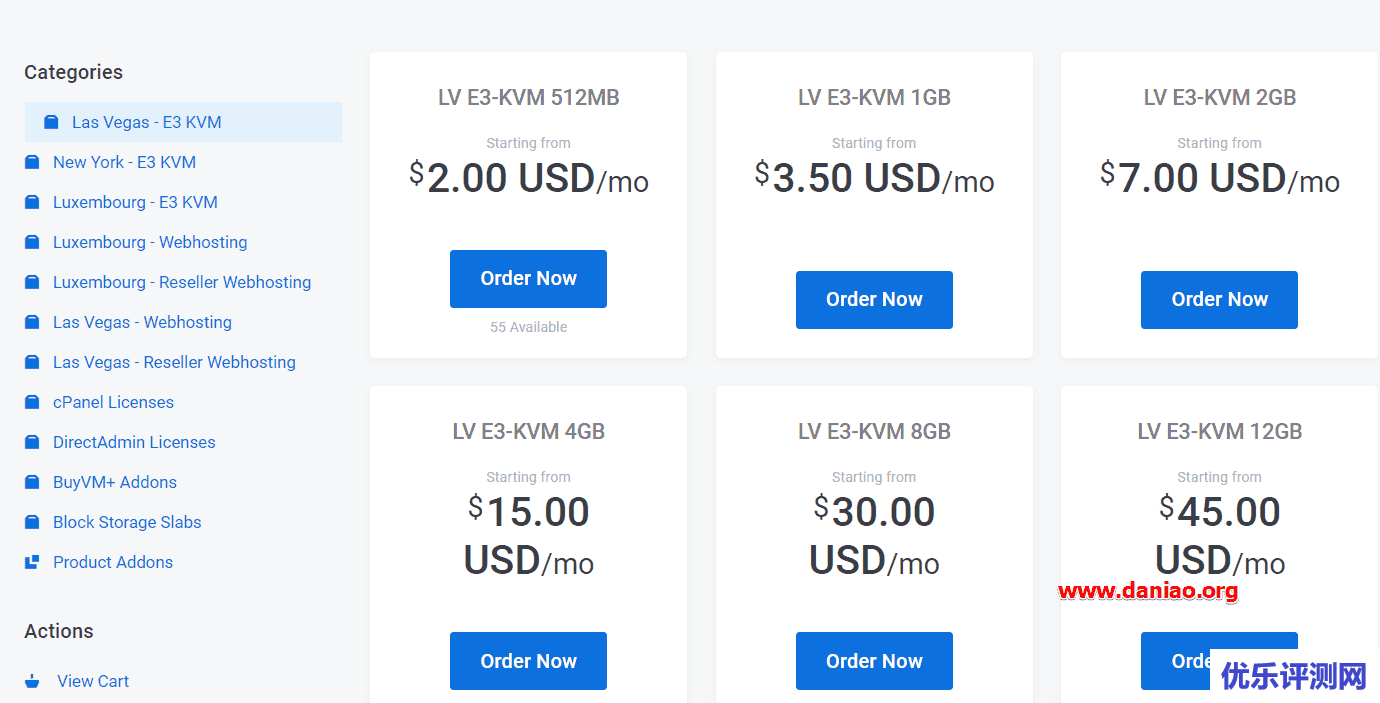Screen dimensions: 1380x703
Task: Click the Block Storage Slabs category icon
Action: 31,521
